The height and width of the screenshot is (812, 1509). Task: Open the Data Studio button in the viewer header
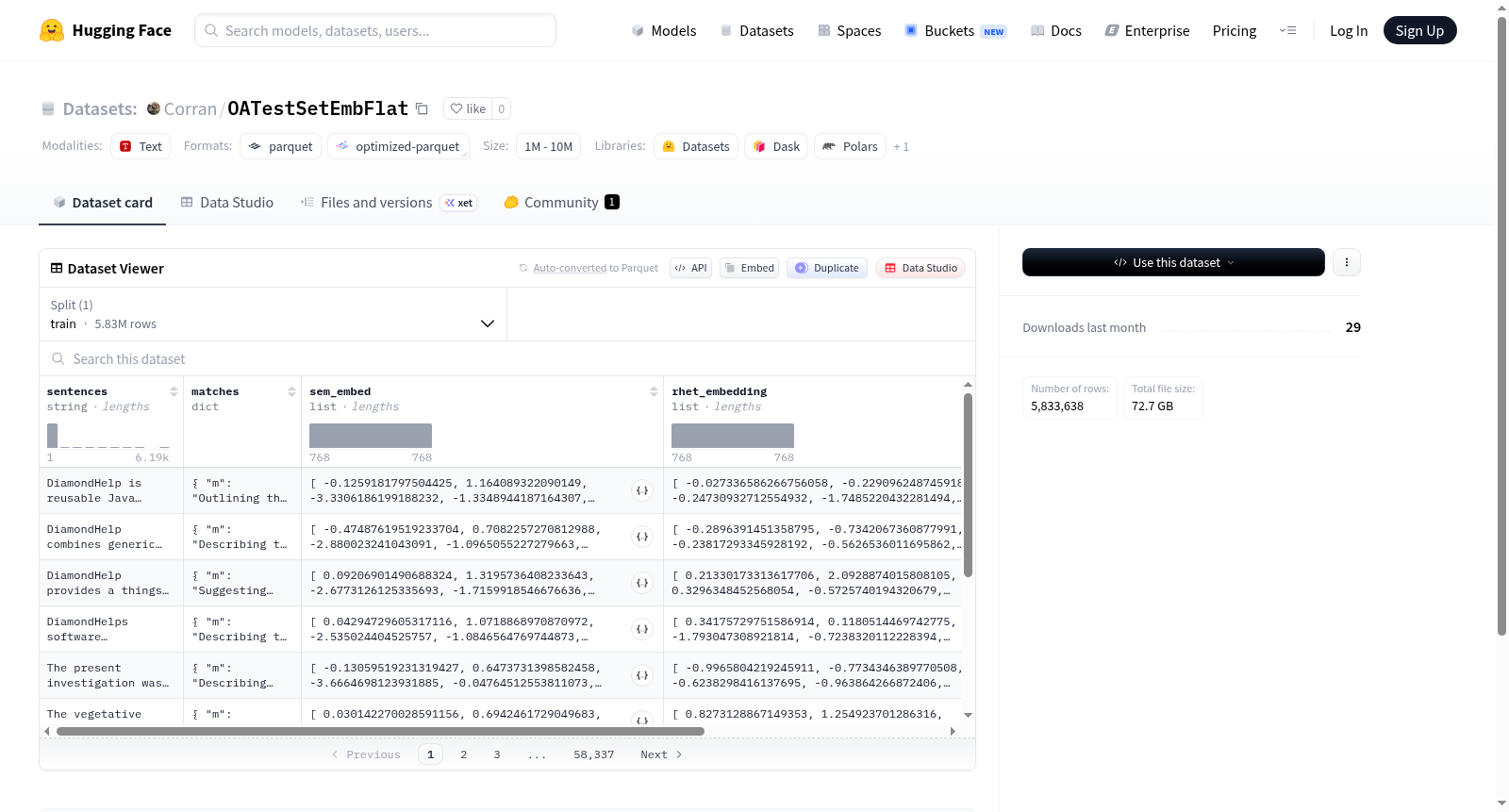coord(920,268)
